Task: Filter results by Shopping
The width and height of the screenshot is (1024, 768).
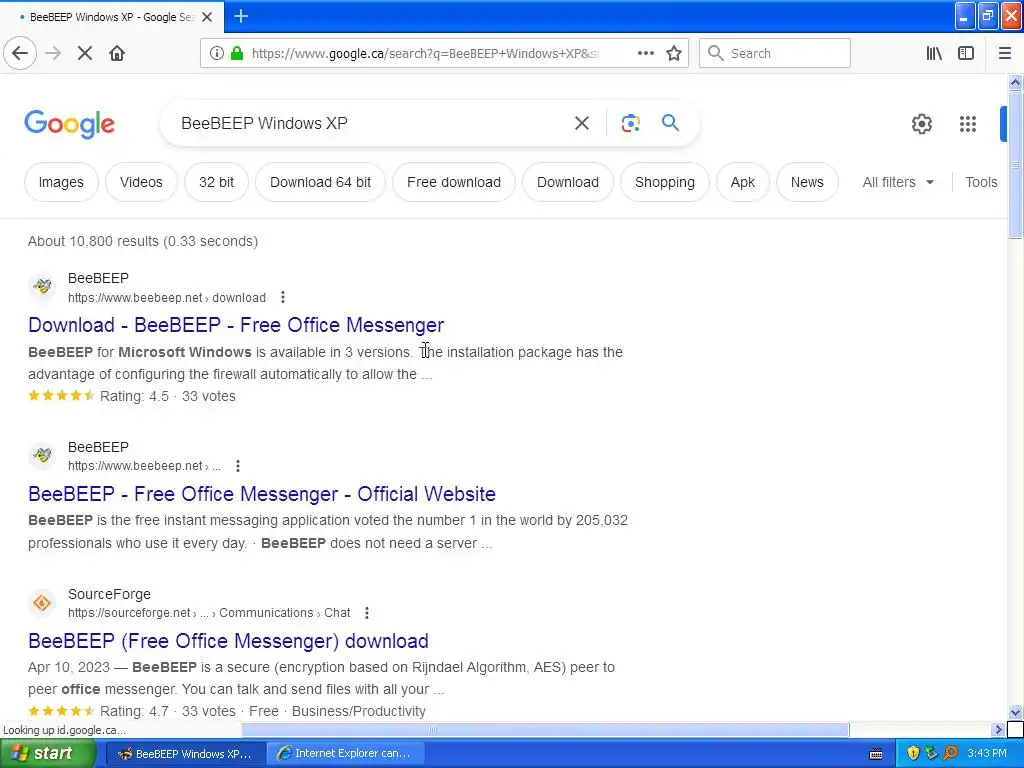Action: pos(665,182)
